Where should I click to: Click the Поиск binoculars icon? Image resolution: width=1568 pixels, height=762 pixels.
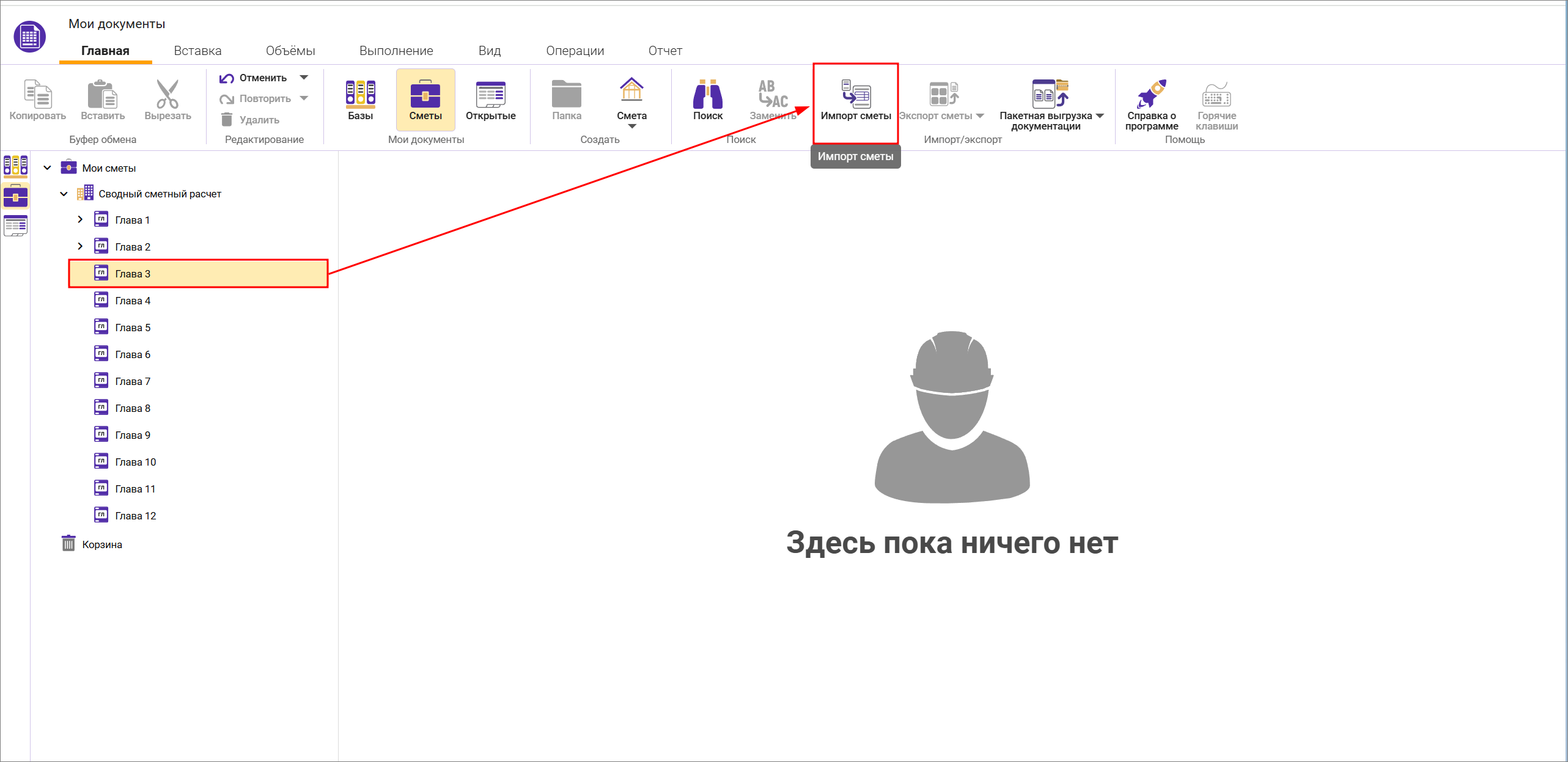[707, 95]
